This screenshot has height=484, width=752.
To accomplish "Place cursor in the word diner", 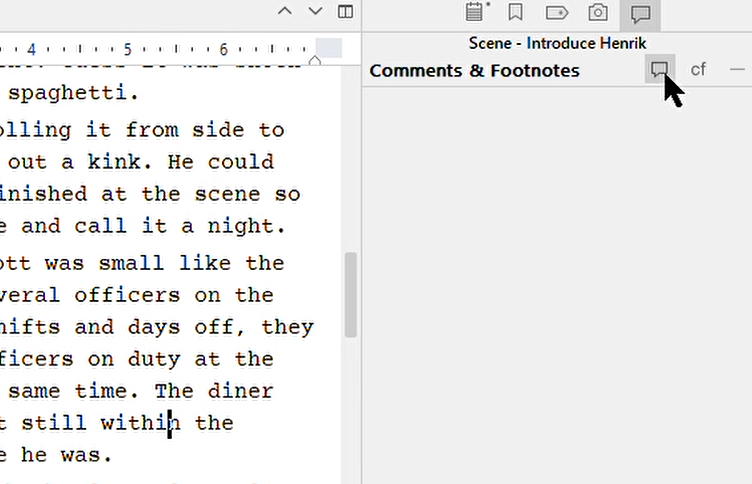I will pyautogui.click(x=241, y=391).
